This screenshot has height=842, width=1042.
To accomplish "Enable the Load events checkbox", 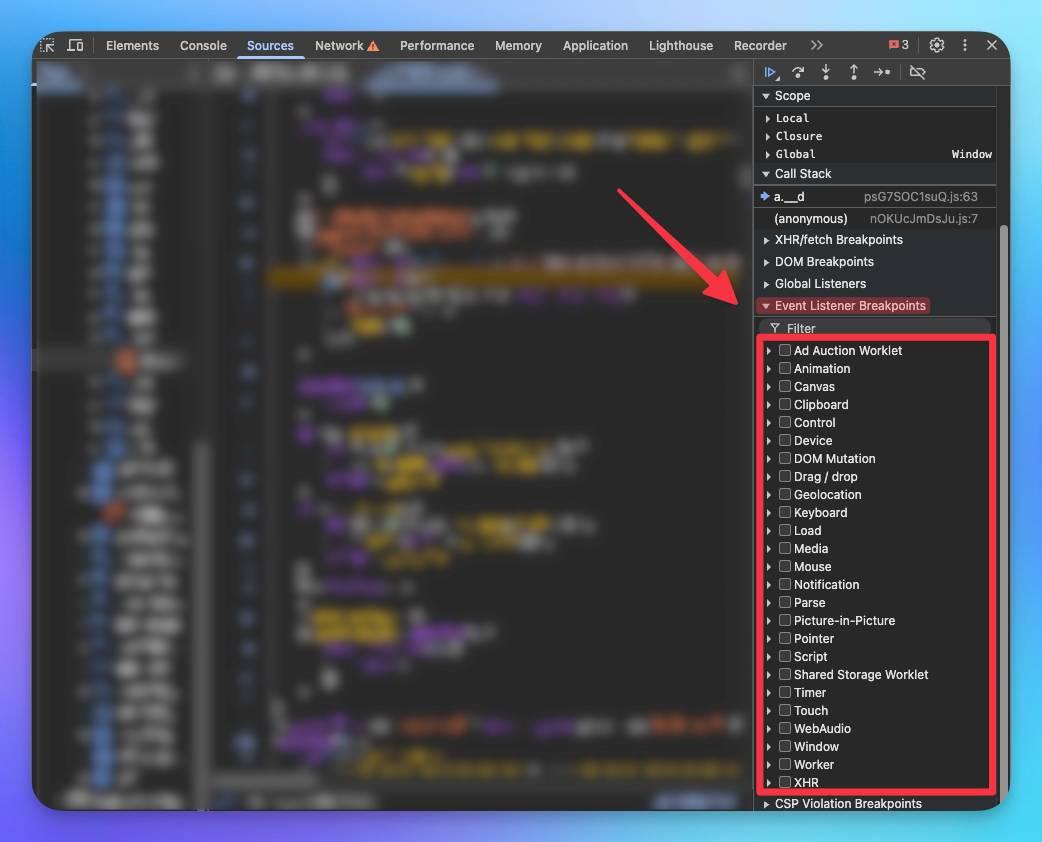I will [785, 530].
